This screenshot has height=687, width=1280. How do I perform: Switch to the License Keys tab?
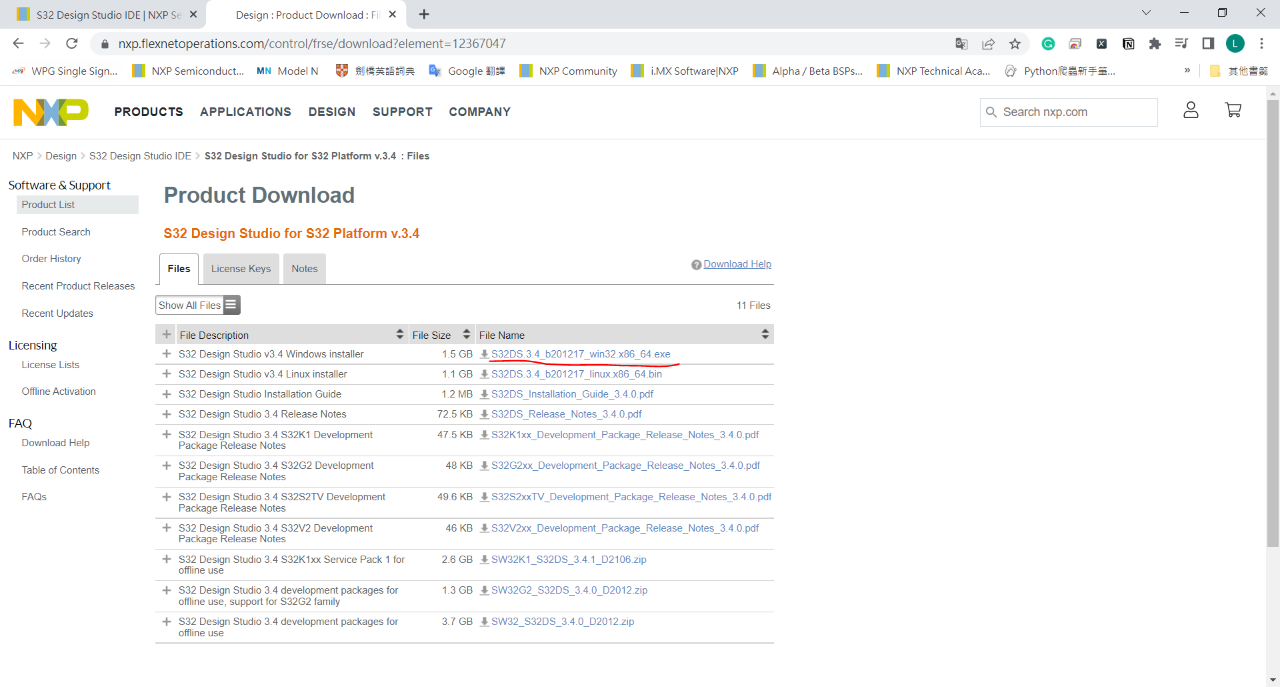click(241, 269)
